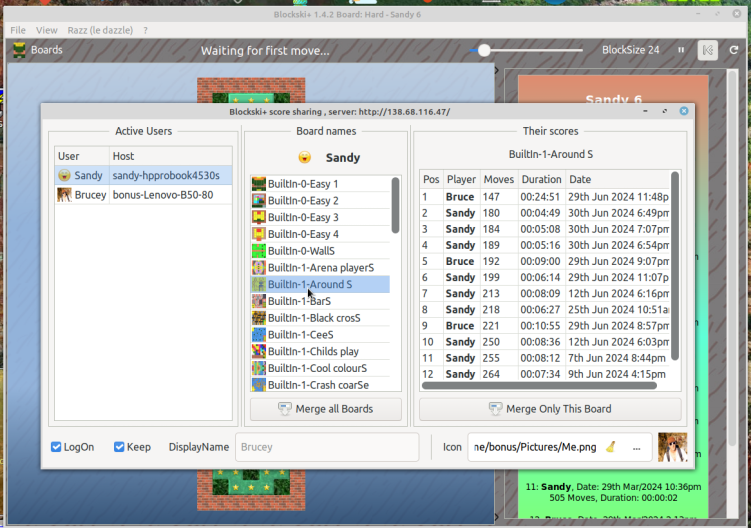Click the Boards icon in toolbar
751x528 pixels.
pos(19,50)
